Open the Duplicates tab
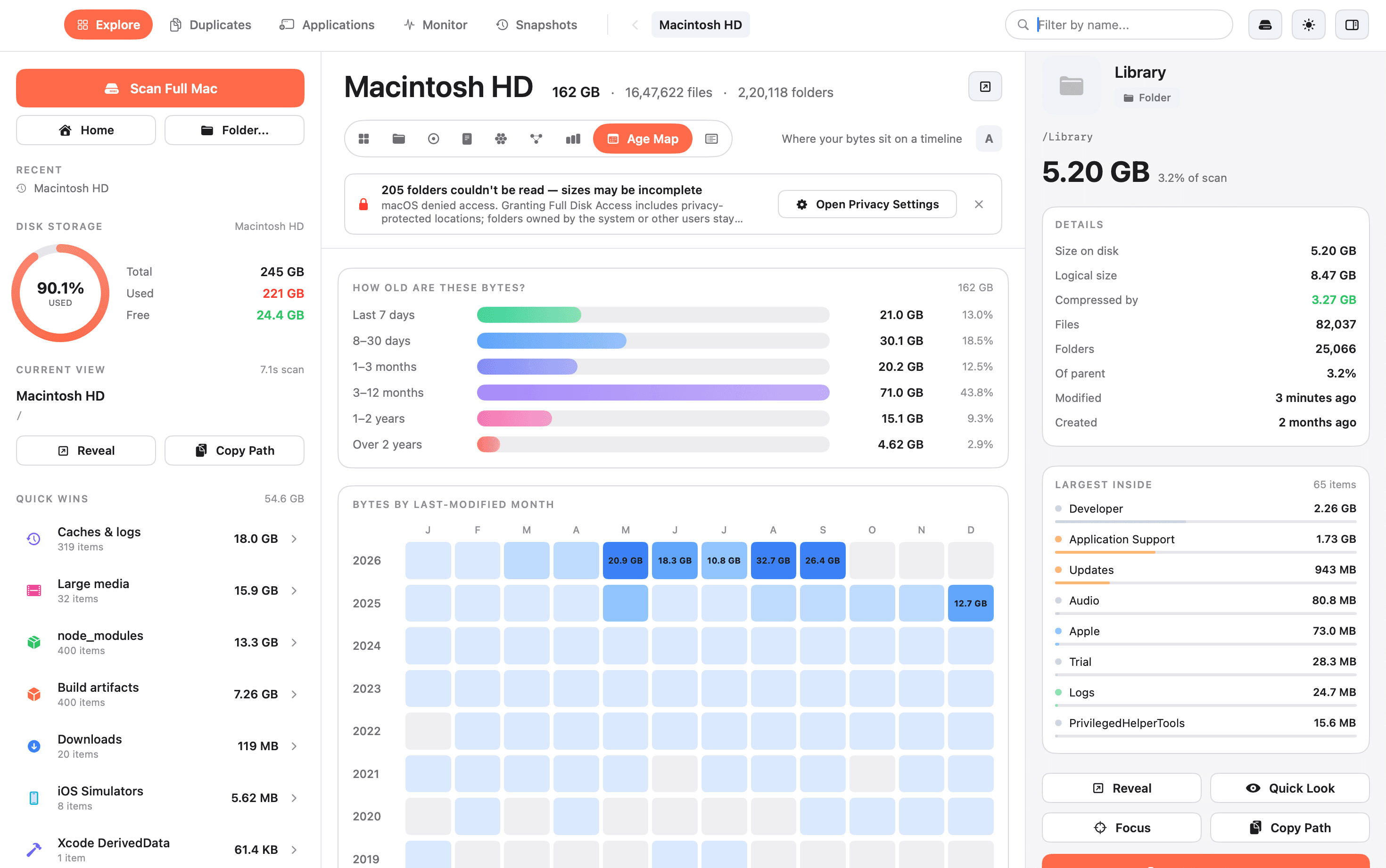Image resolution: width=1386 pixels, height=868 pixels. [211, 25]
